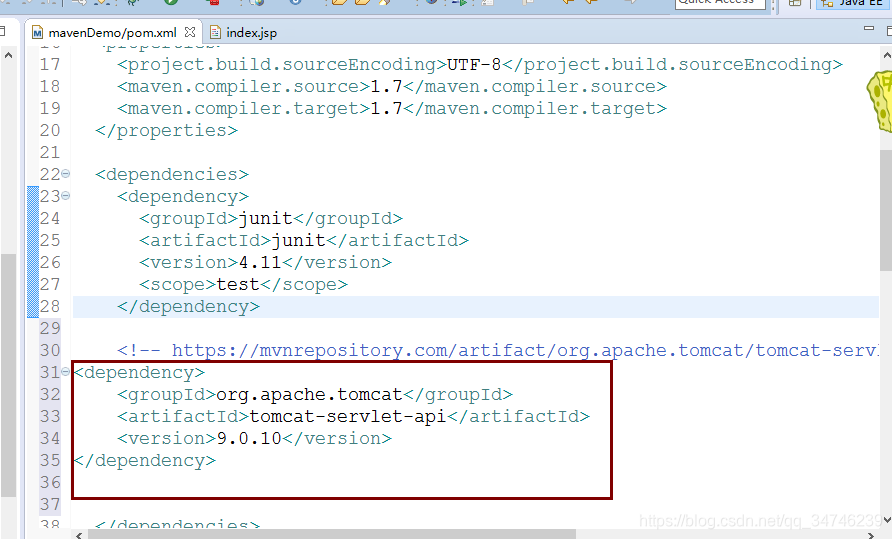
Task: Click the version value 4.11
Action: click(x=260, y=262)
